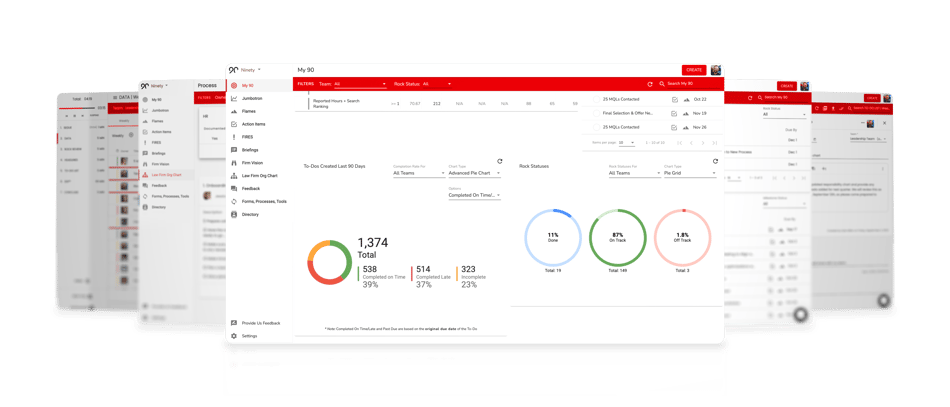Check the circle for Final Selection & Offer

click(x=597, y=113)
